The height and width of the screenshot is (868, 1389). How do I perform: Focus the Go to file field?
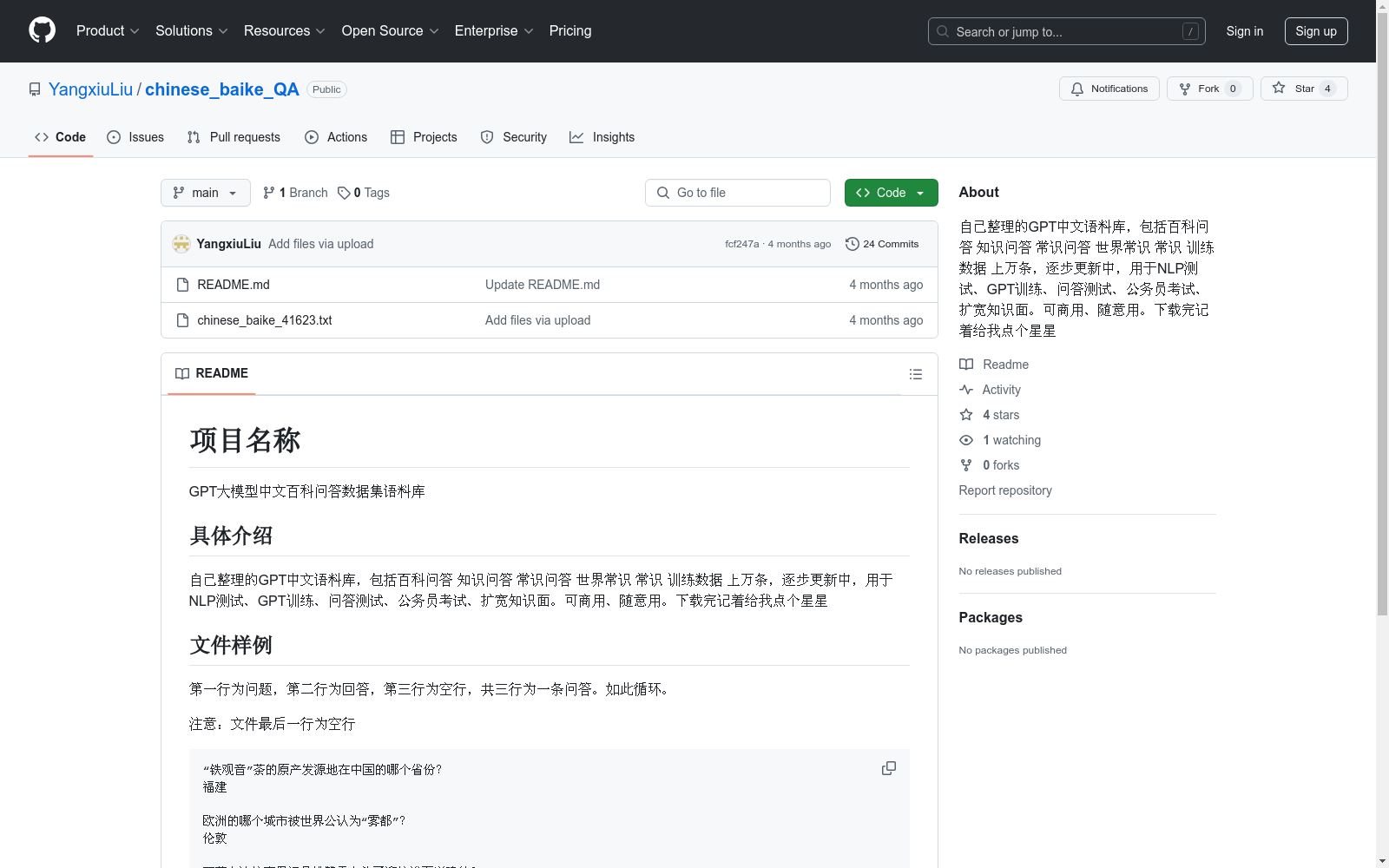[x=738, y=193]
